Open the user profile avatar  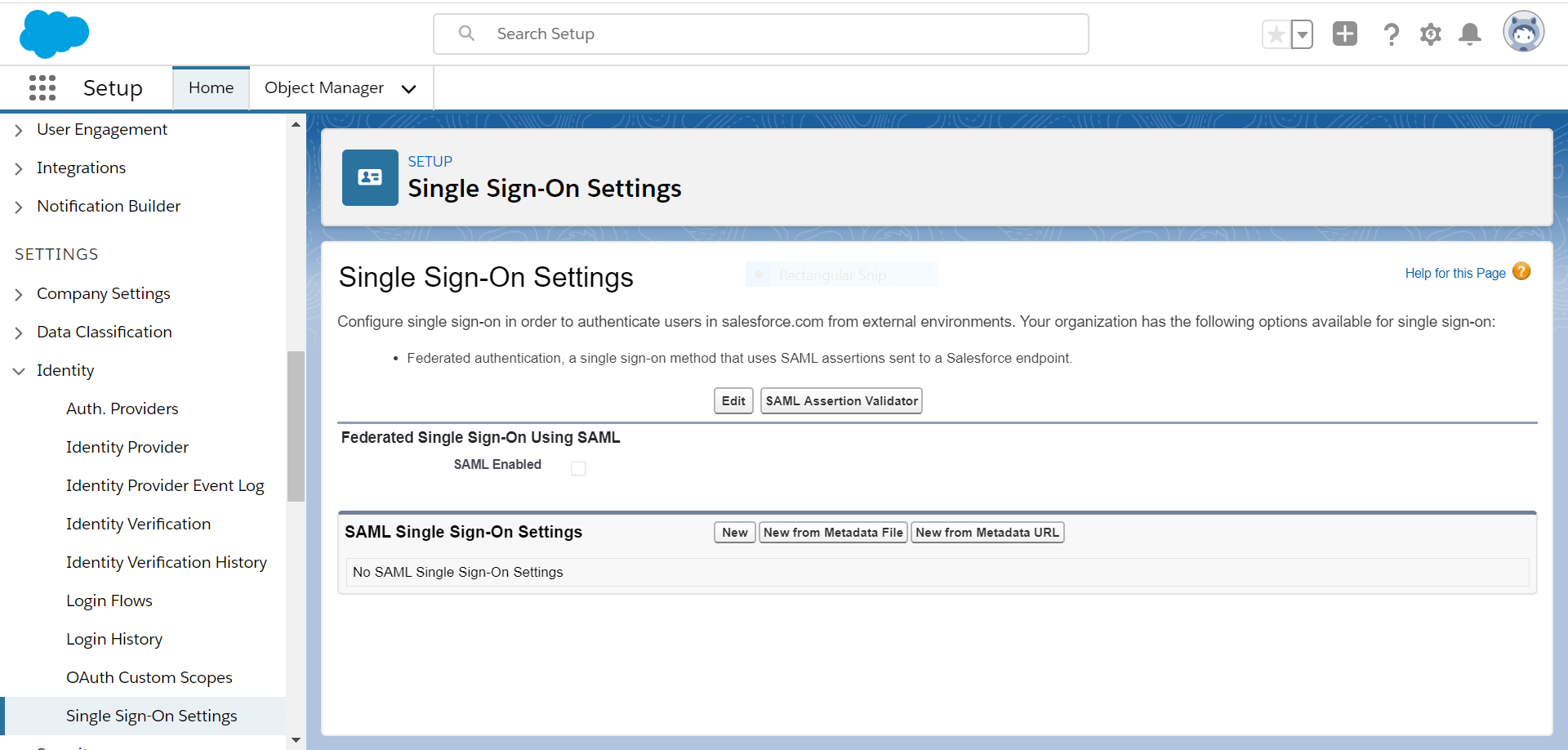coord(1524,33)
